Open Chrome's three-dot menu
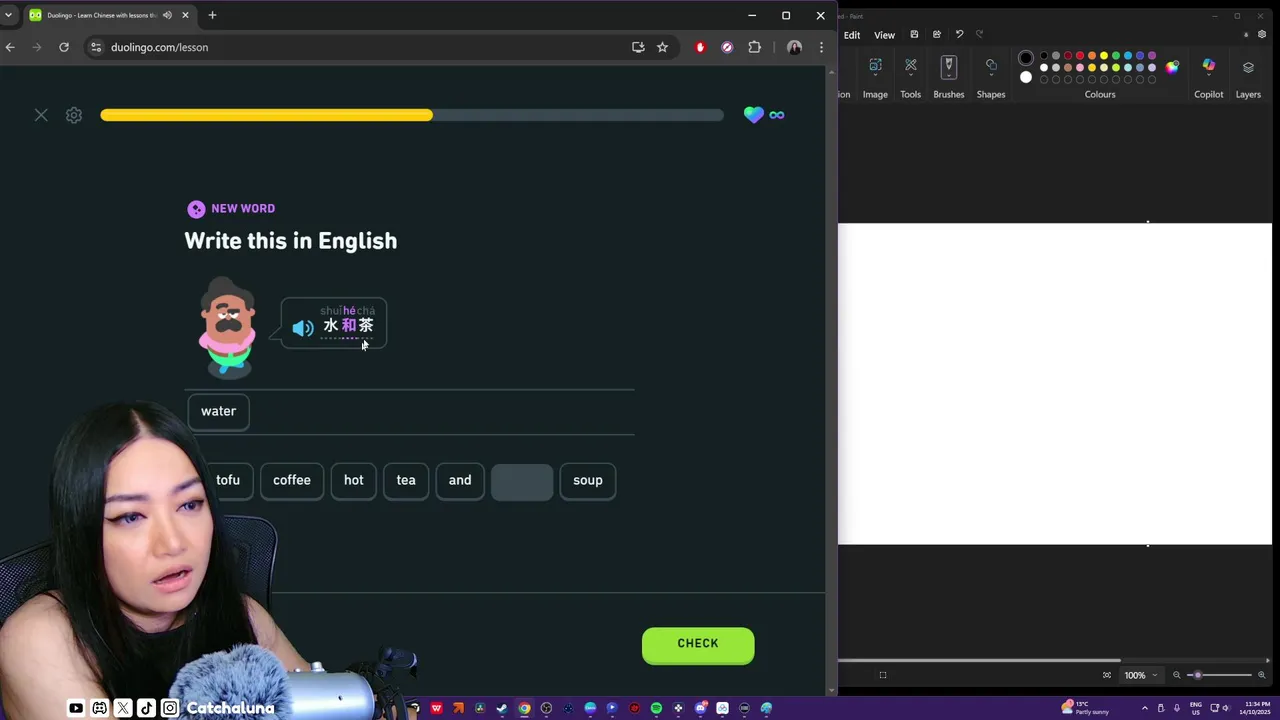This screenshot has width=1280, height=720. pyautogui.click(x=821, y=47)
